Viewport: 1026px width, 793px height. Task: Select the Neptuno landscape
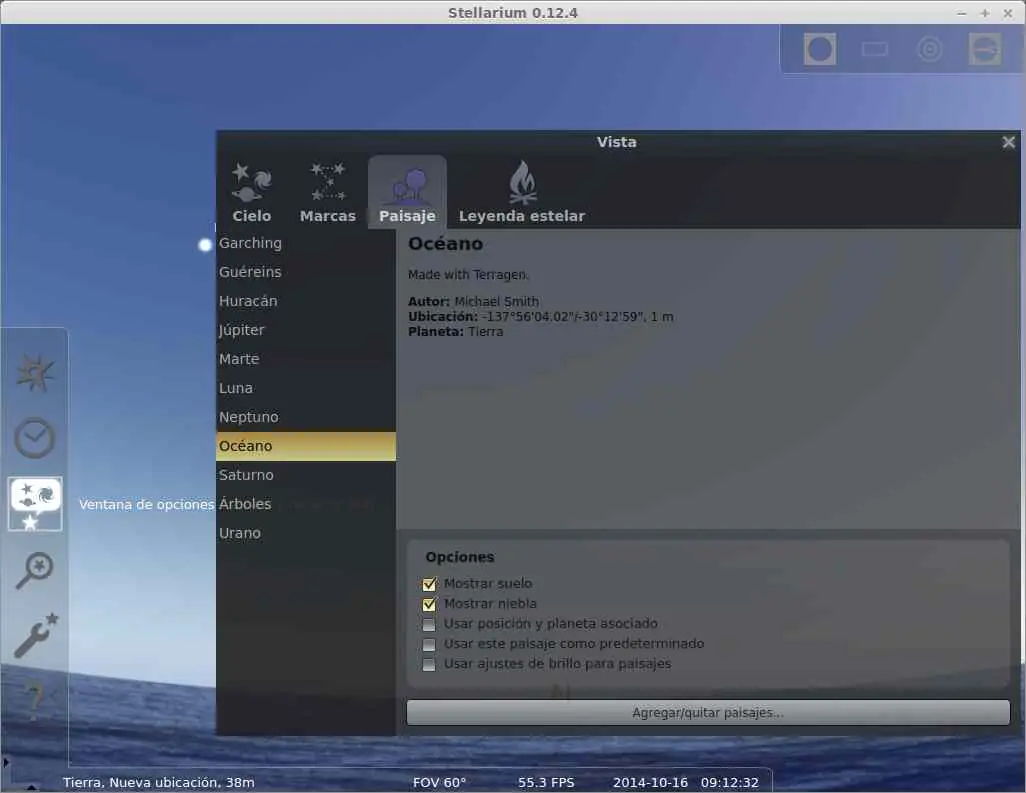306,417
